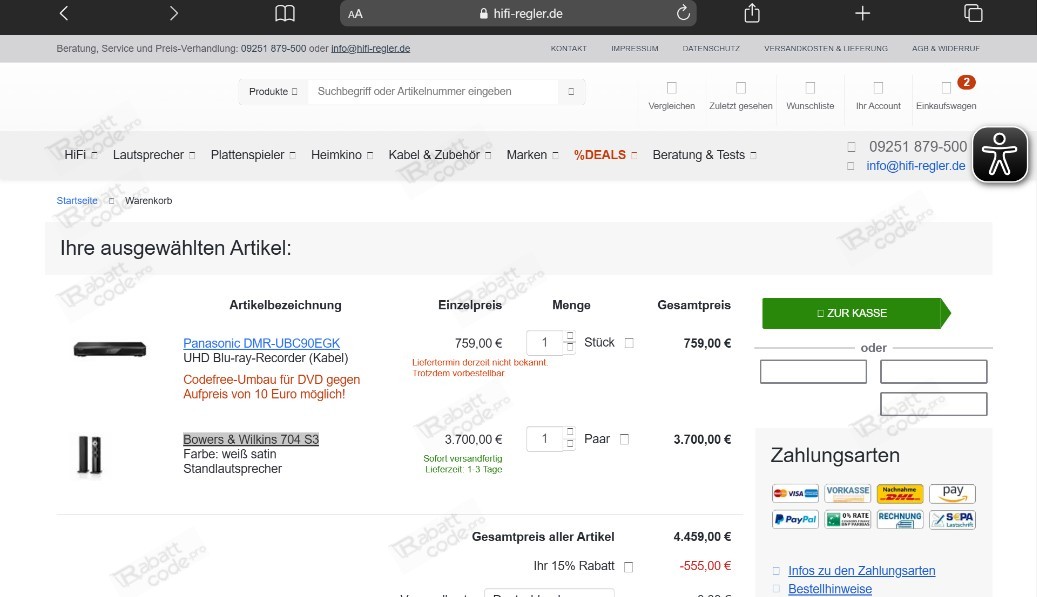
Task: Open Safari bookmarks book icon
Action: pyautogui.click(x=285, y=13)
